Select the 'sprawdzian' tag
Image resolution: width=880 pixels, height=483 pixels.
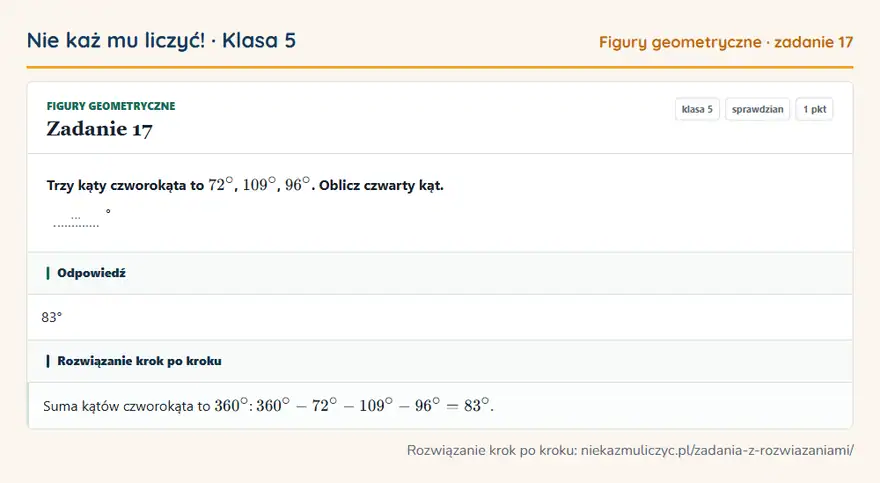[x=757, y=109]
